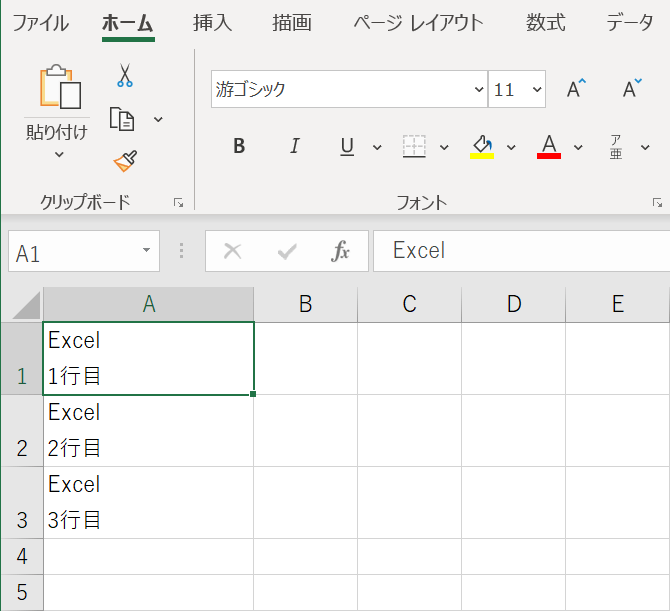The height and width of the screenshot is (611, 670).
Task: Increase font size with larger A
Action: pyautogui.click(x=576, y=88)
